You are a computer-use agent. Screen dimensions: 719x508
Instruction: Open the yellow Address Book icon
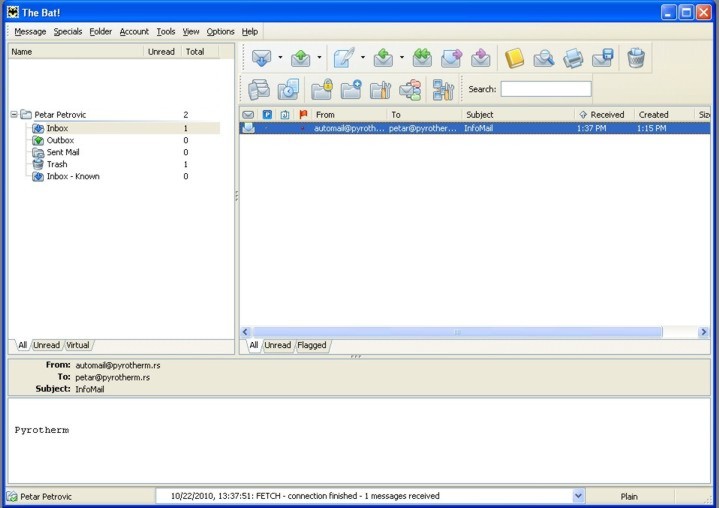point(514,58)
